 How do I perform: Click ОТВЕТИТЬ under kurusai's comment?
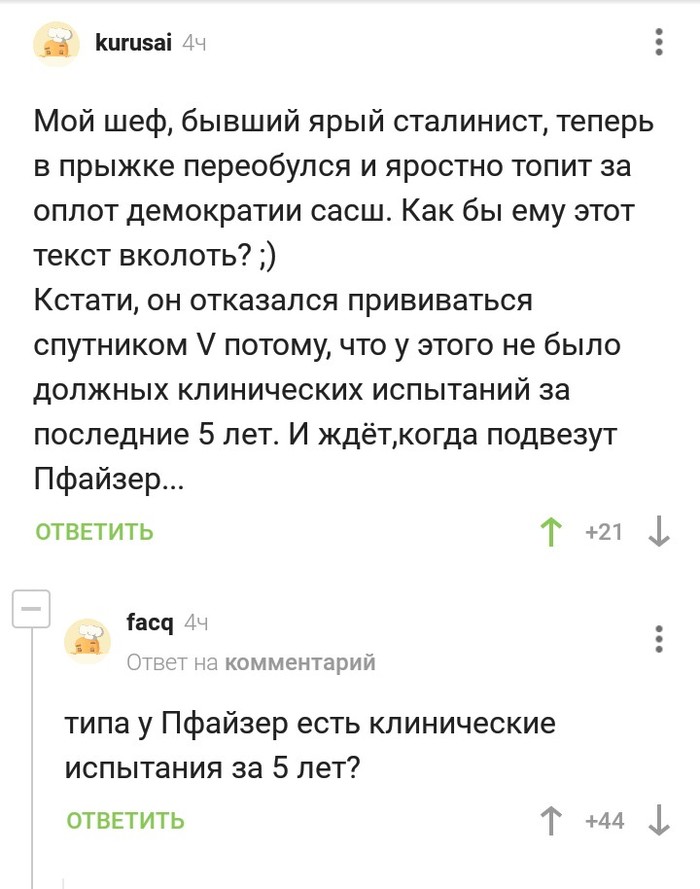click(95, 532)
